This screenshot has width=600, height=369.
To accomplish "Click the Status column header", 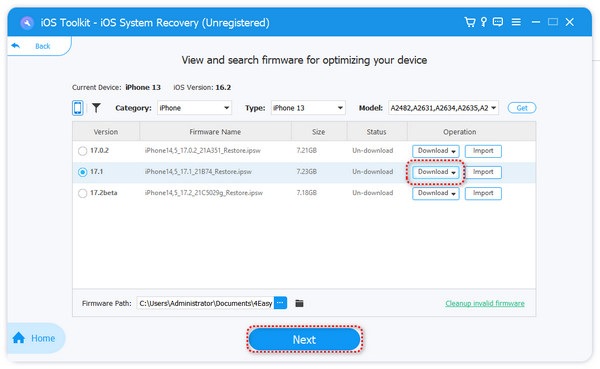I will (377, 132).
